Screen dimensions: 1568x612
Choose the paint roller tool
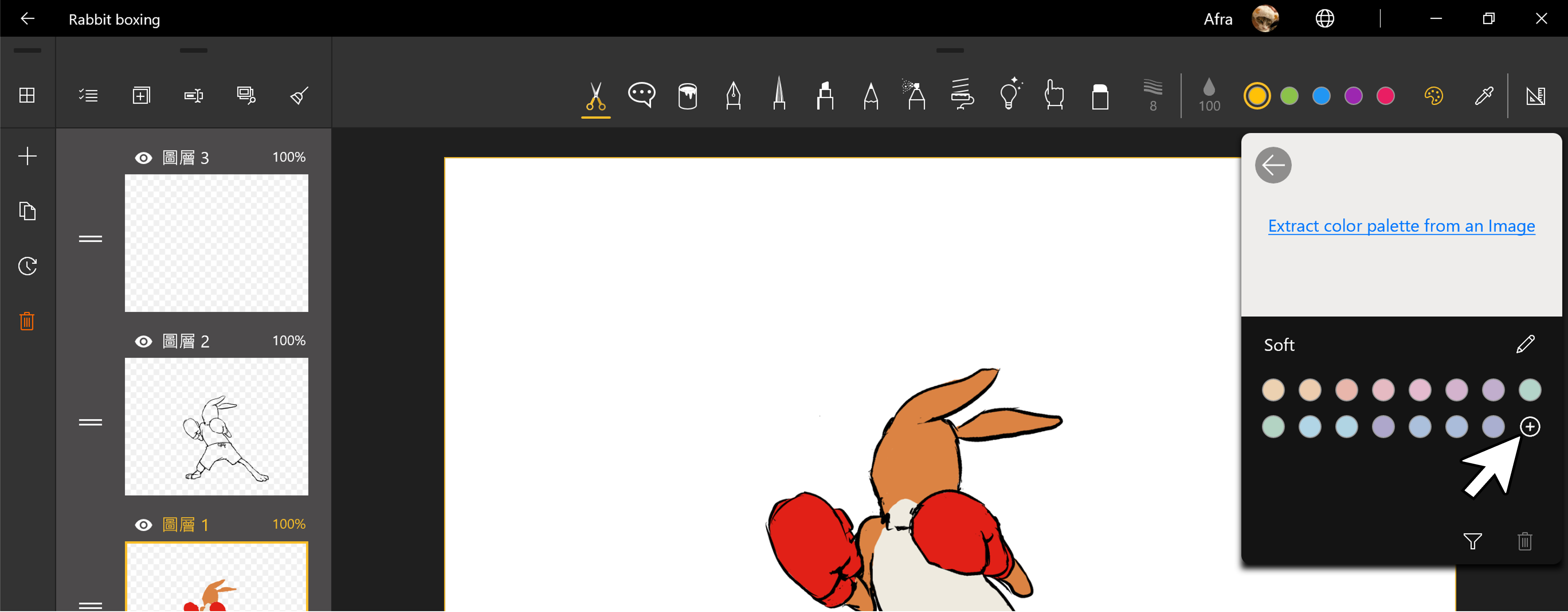click(962, 96)
